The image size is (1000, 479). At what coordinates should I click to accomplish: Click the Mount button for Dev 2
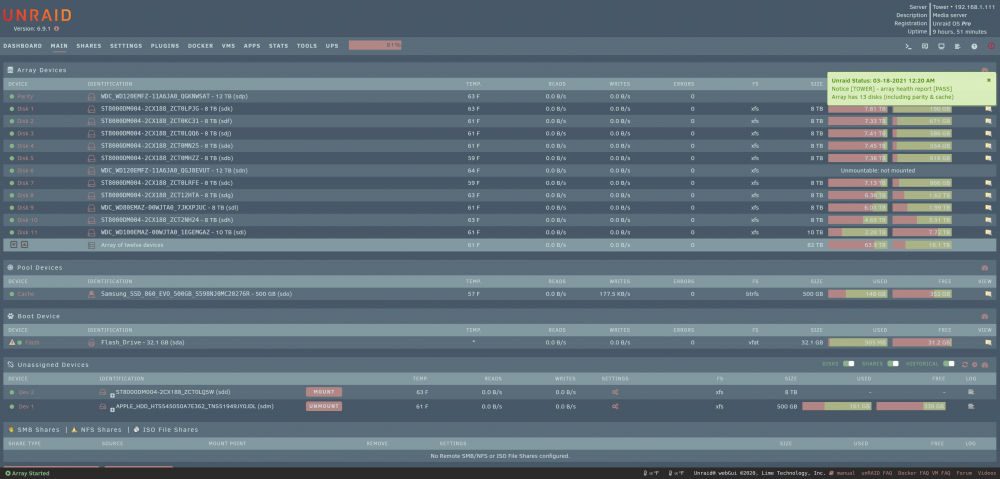(x=324, y=392)
